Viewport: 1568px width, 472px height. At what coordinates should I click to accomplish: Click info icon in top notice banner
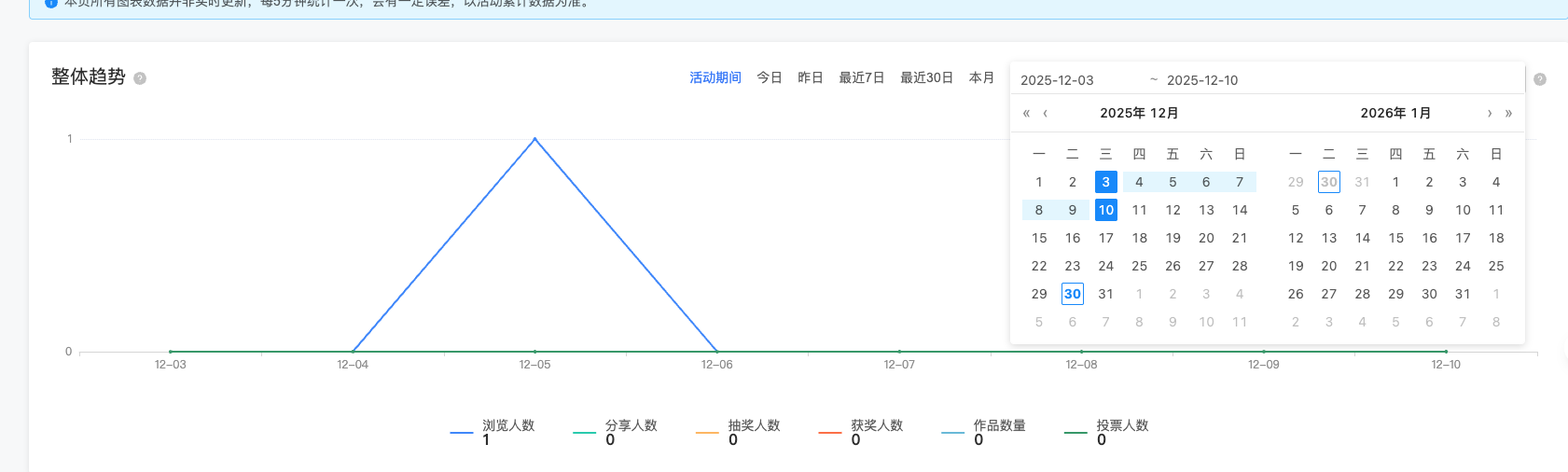point(51,3)
